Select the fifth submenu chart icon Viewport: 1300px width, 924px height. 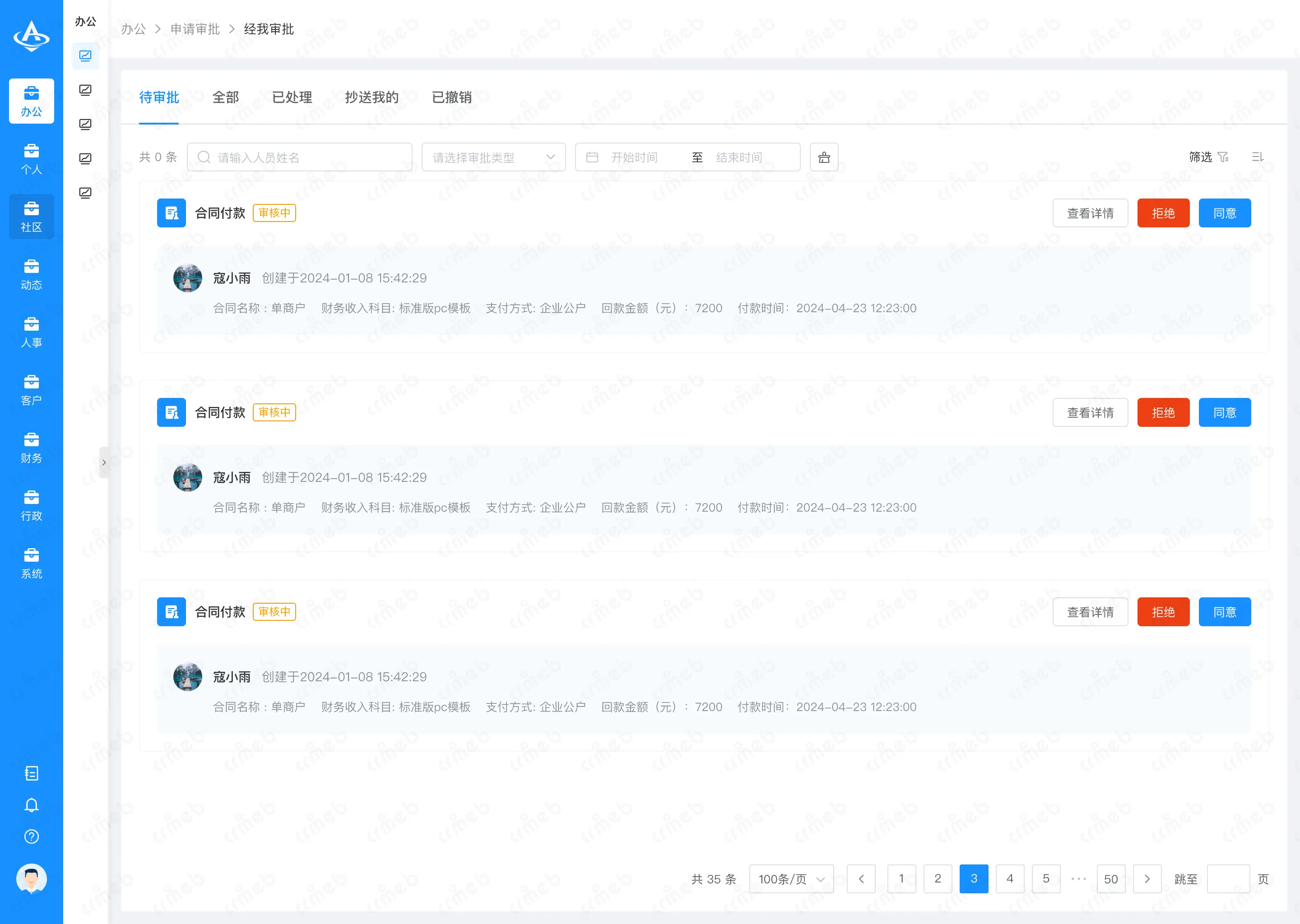click(85, 193)
